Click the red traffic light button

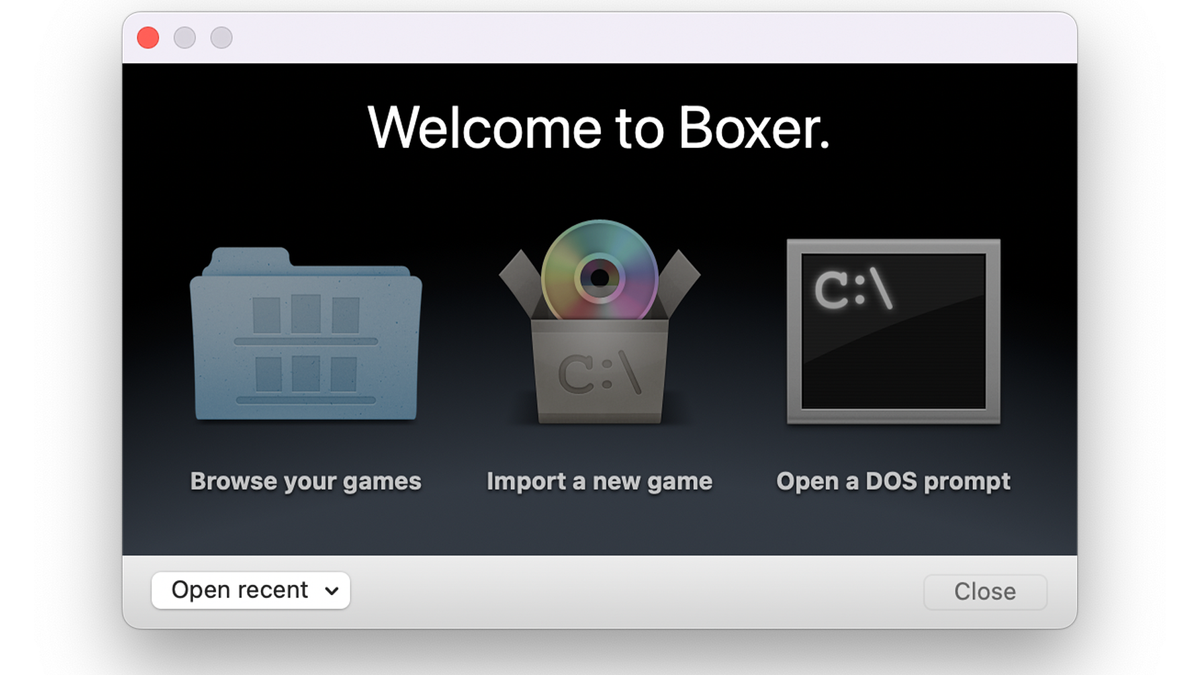[147, 37]
